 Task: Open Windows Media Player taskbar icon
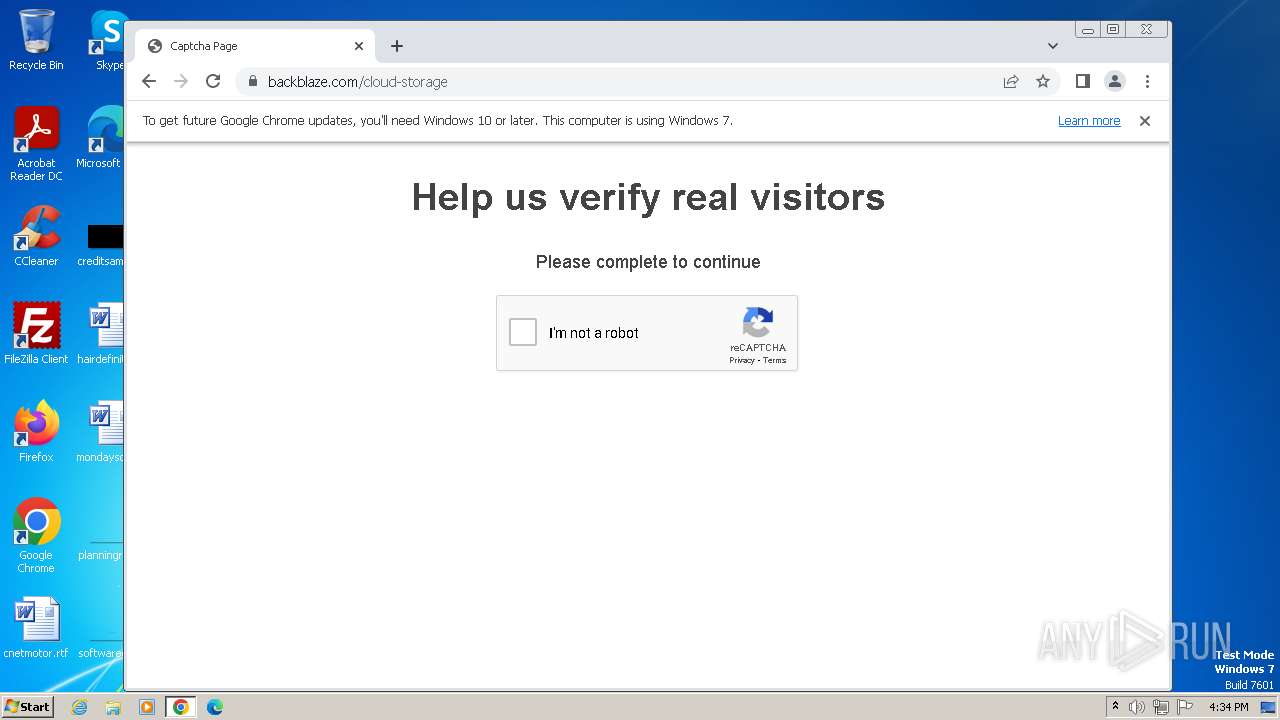tap(146, 707)
